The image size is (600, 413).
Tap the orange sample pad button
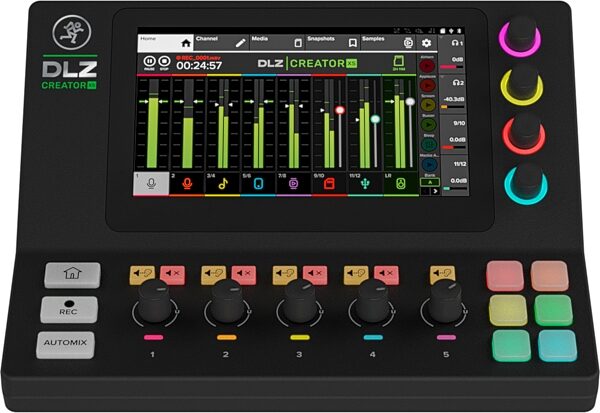(x=549, y=276)
